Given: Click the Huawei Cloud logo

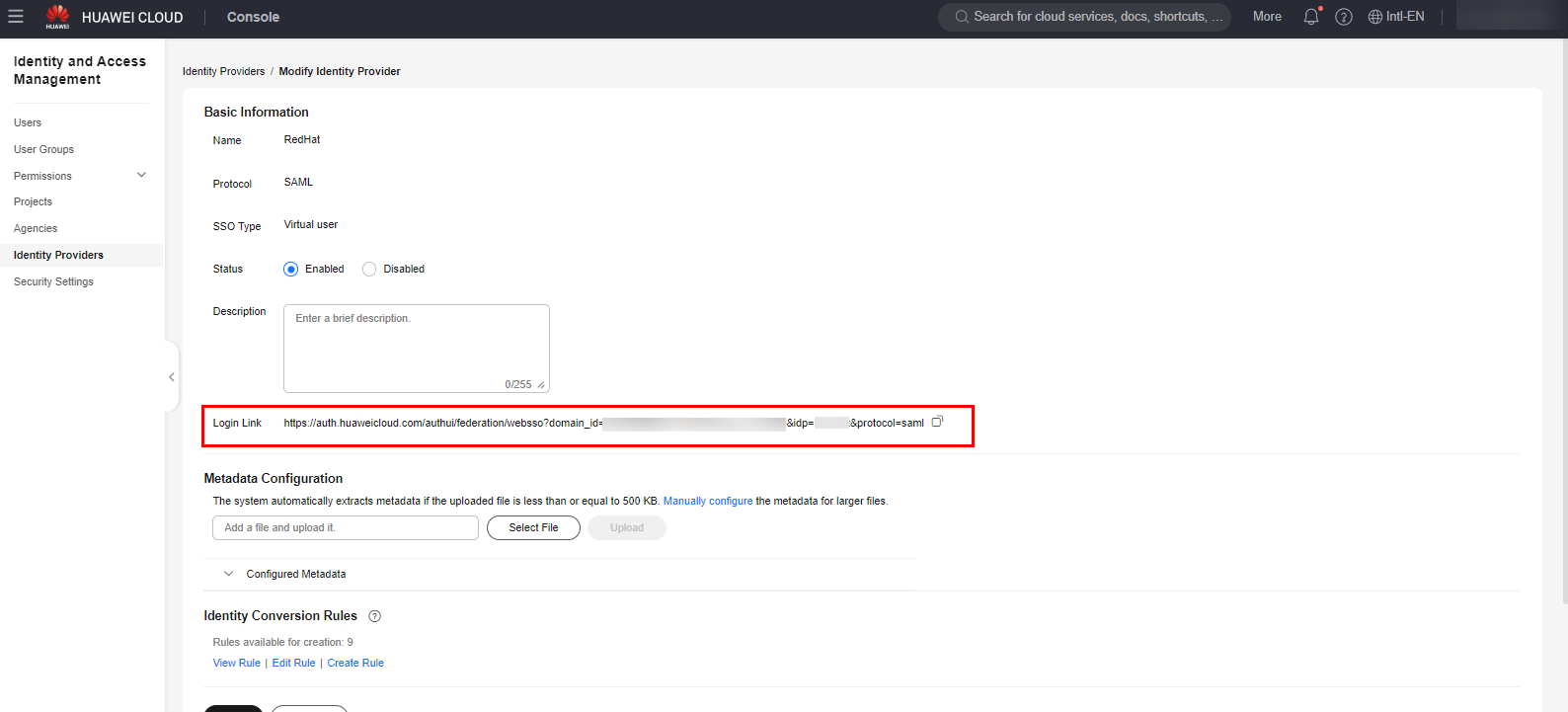Looking at the screenshot, I should 57,17.
